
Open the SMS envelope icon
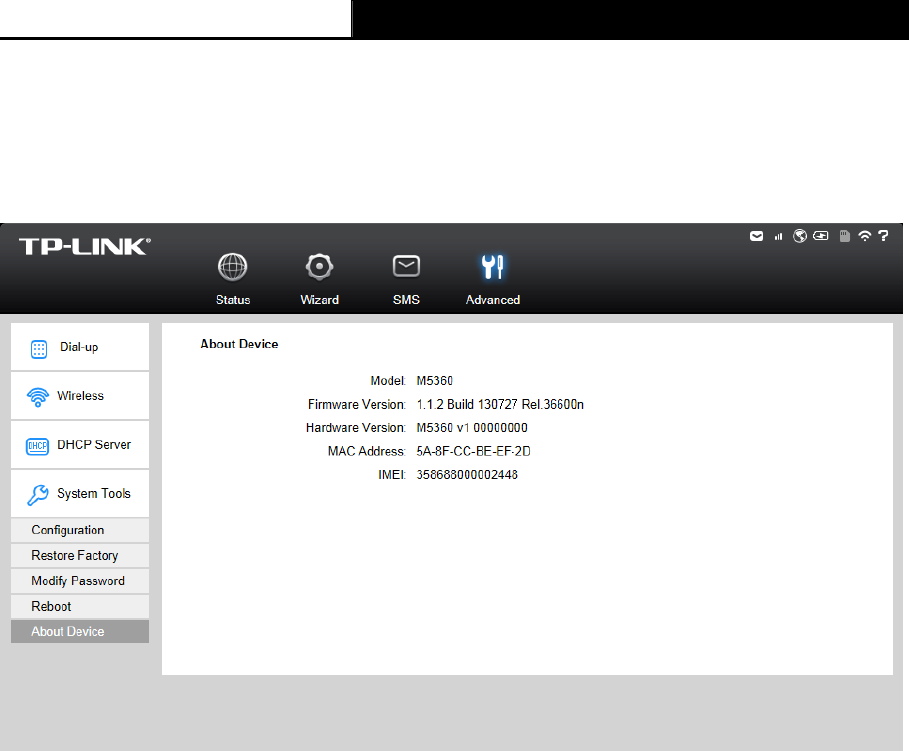[x=406, y=267]
